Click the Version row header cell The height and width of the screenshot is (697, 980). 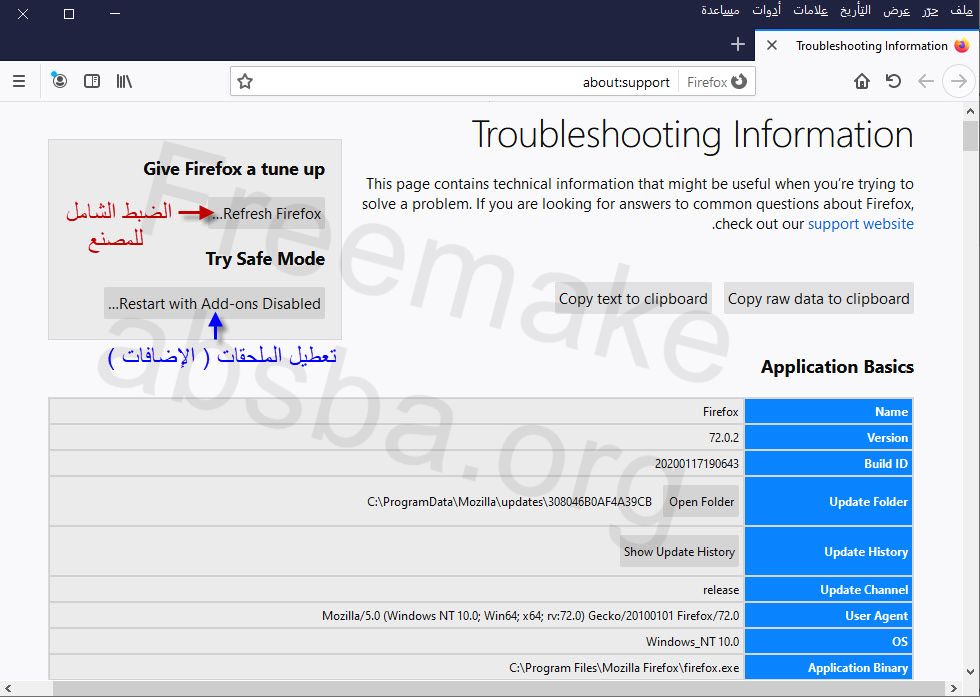pyautogui.click(x=828, y=438)
